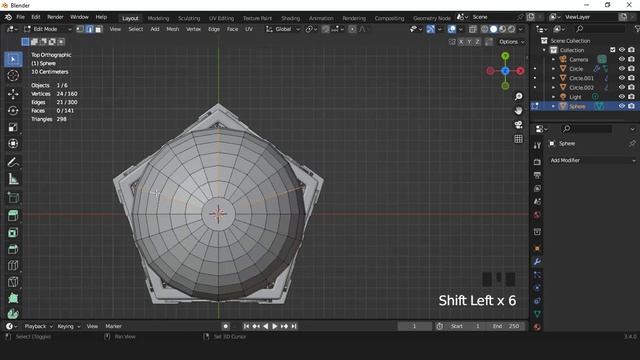Toggle X axis mirror
This screenshot has width=640, height=360.
pos(461,42)
